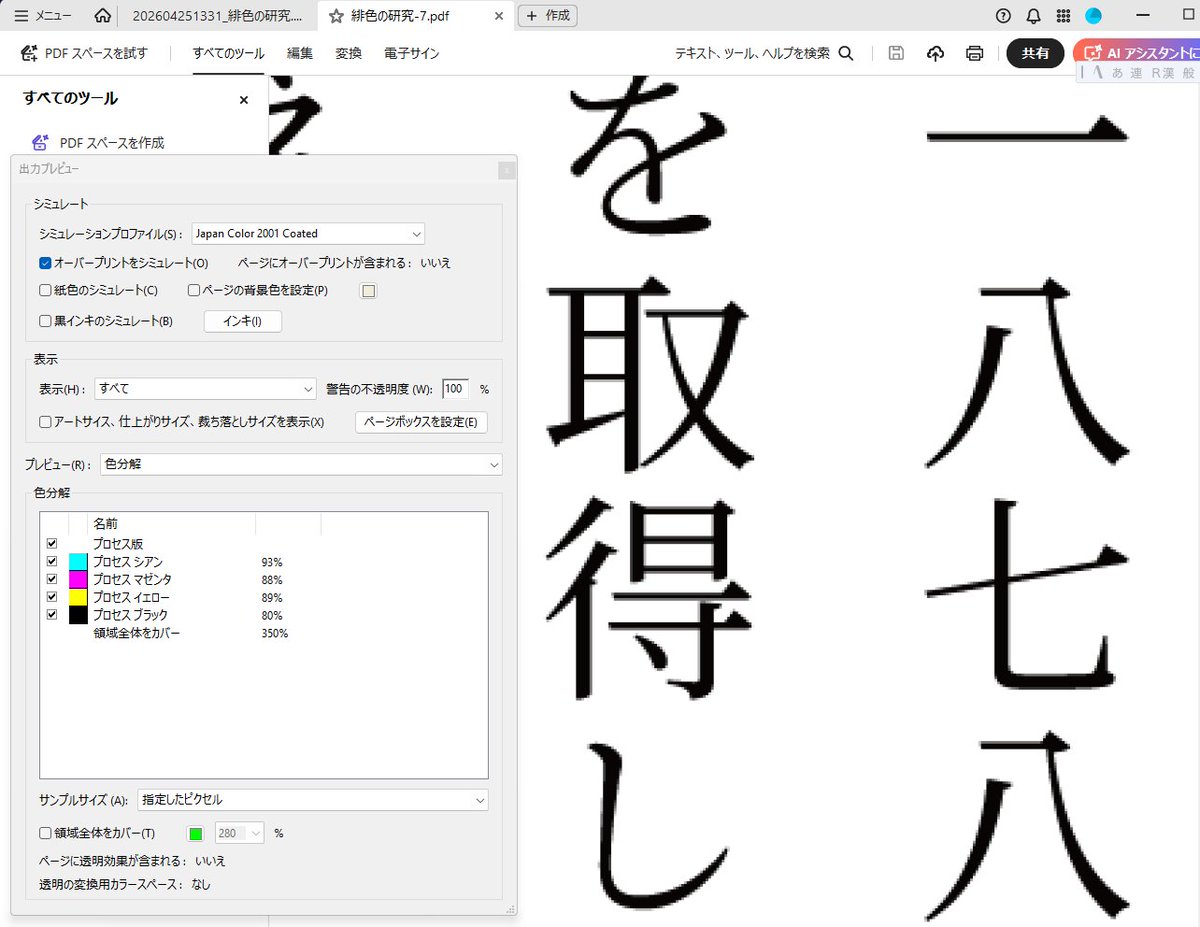Open the blue account avatar
This screenshot has height=927, width=1200.
pos(1094,15)
